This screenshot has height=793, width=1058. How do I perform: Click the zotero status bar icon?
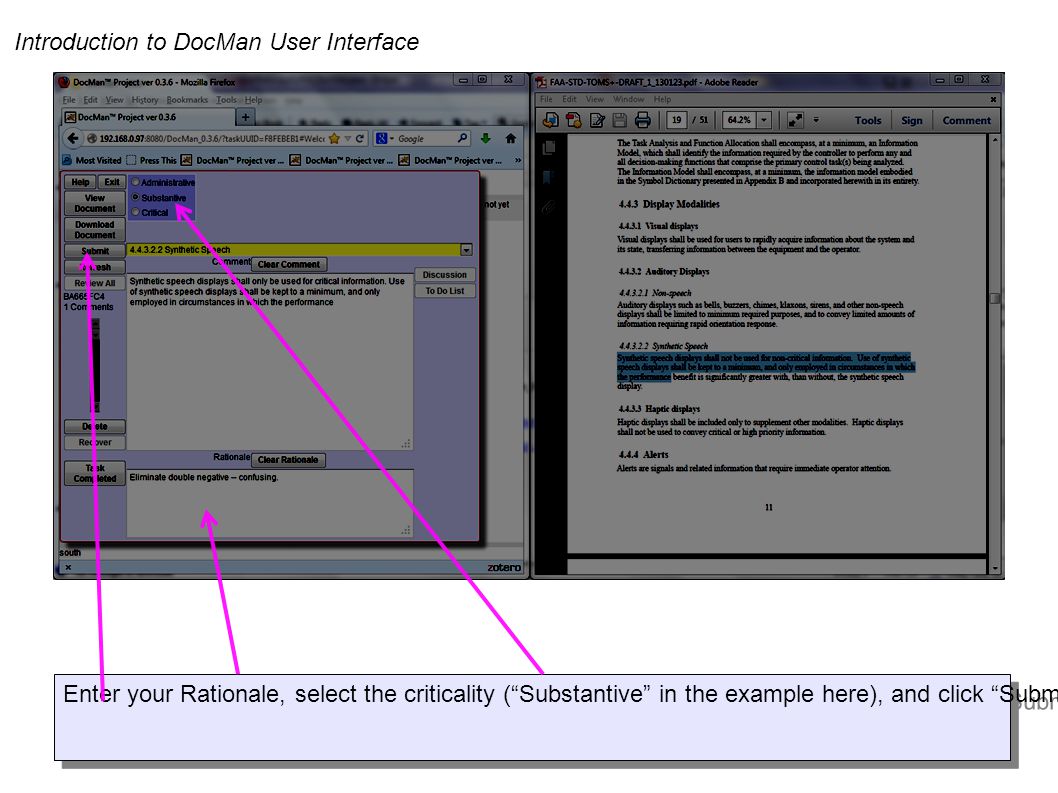pos(504,568)
